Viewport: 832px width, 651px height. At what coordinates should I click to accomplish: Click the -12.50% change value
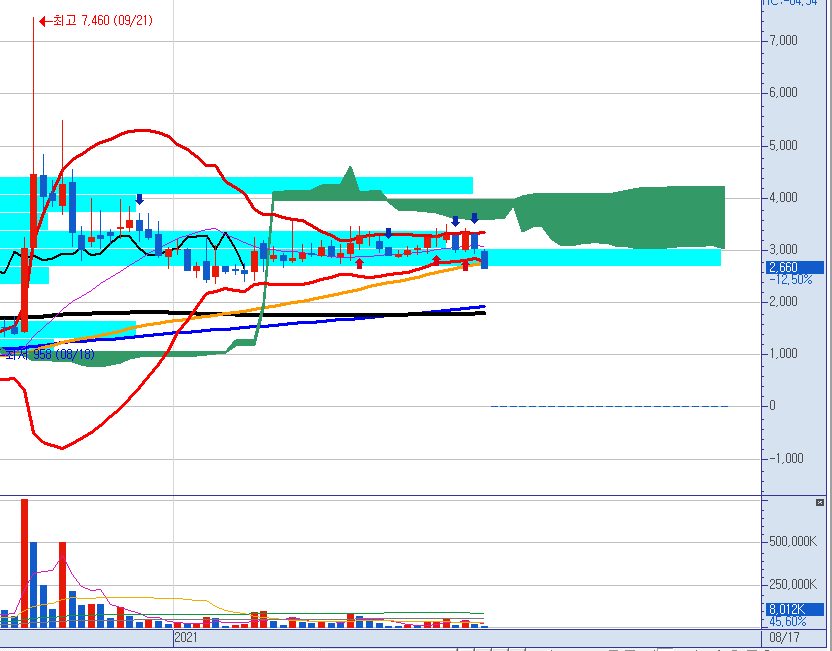[791, 280]
